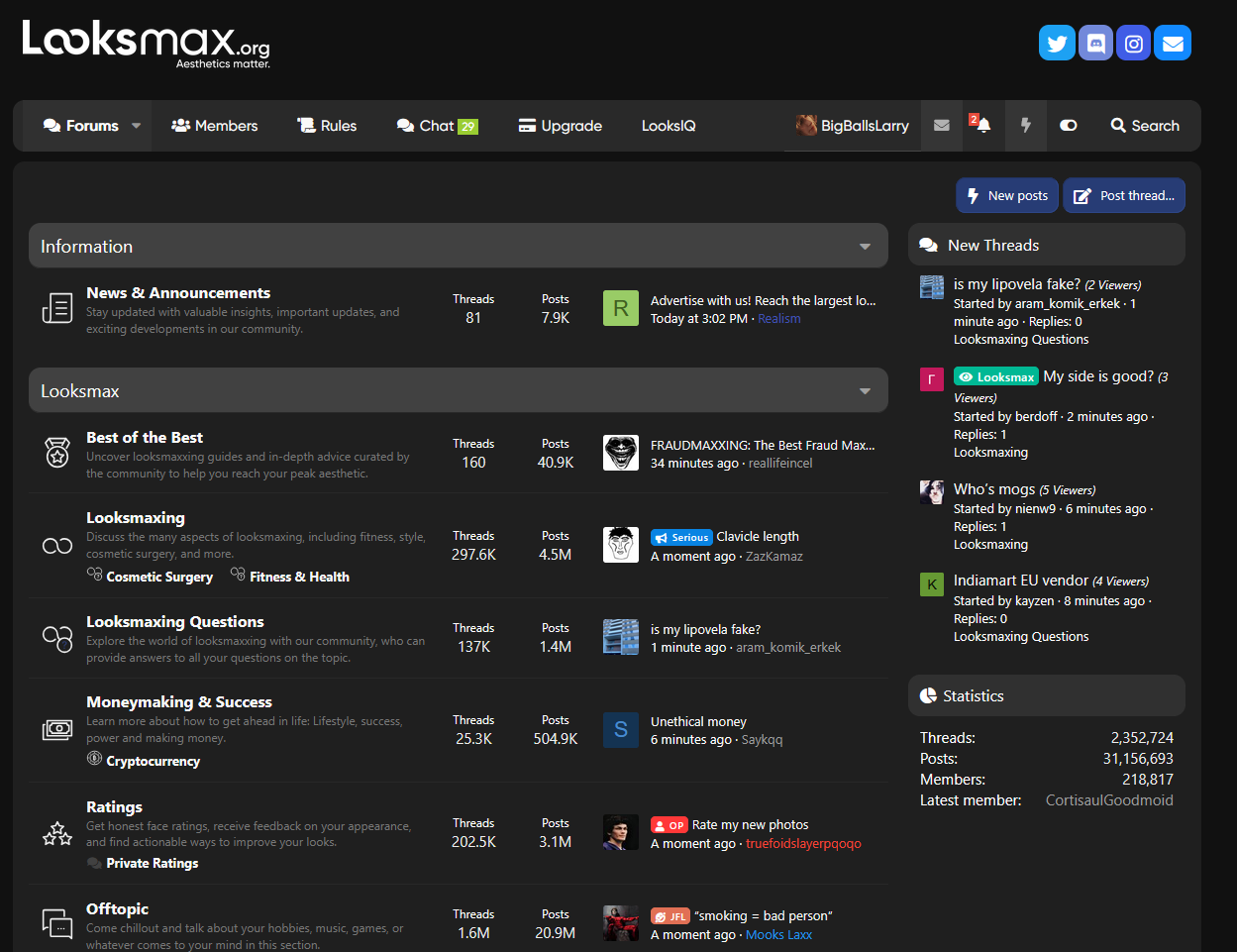Open the Cryptocurrency subforum link

154,761
